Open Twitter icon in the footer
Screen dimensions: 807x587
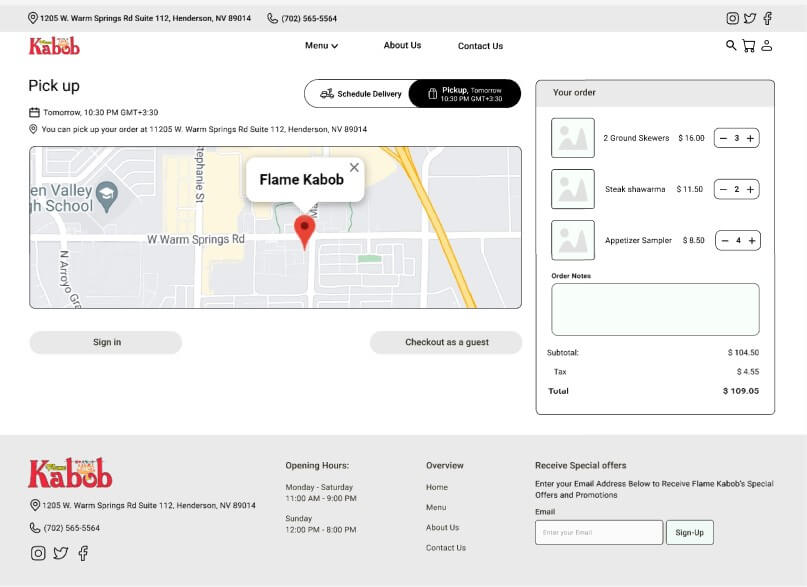point(61,553)
